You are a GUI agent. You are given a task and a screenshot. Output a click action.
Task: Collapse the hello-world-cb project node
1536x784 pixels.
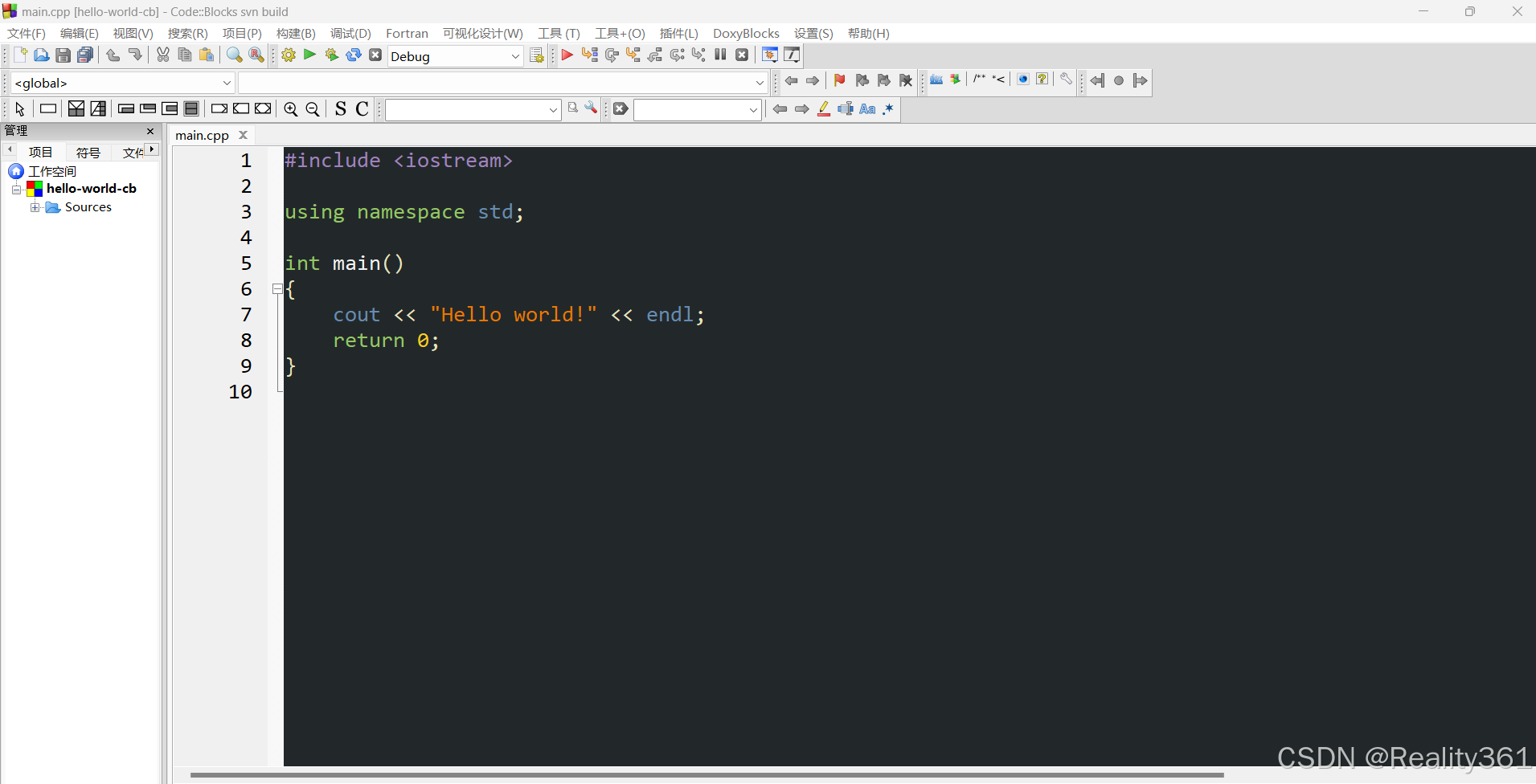click(17, 190)
